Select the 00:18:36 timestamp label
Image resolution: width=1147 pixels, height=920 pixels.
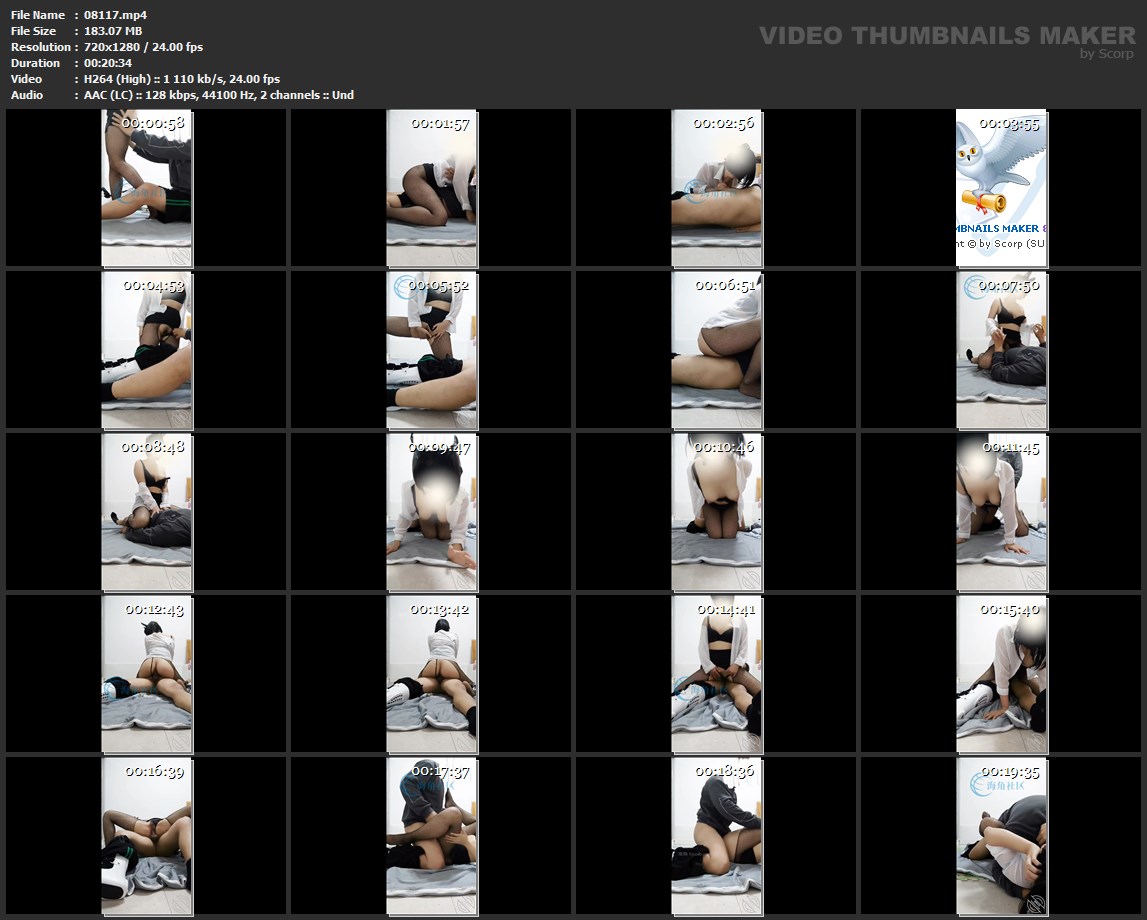726,771
